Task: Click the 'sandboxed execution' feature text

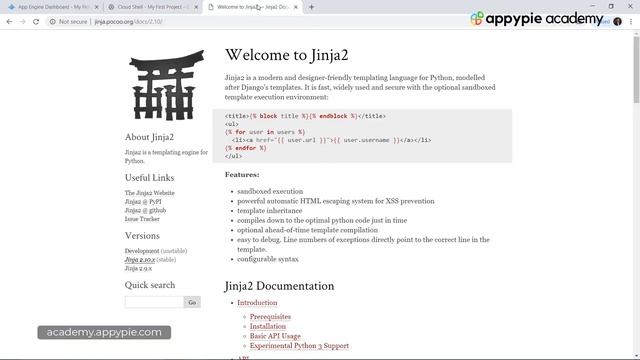Action: [x=270, y=191]
